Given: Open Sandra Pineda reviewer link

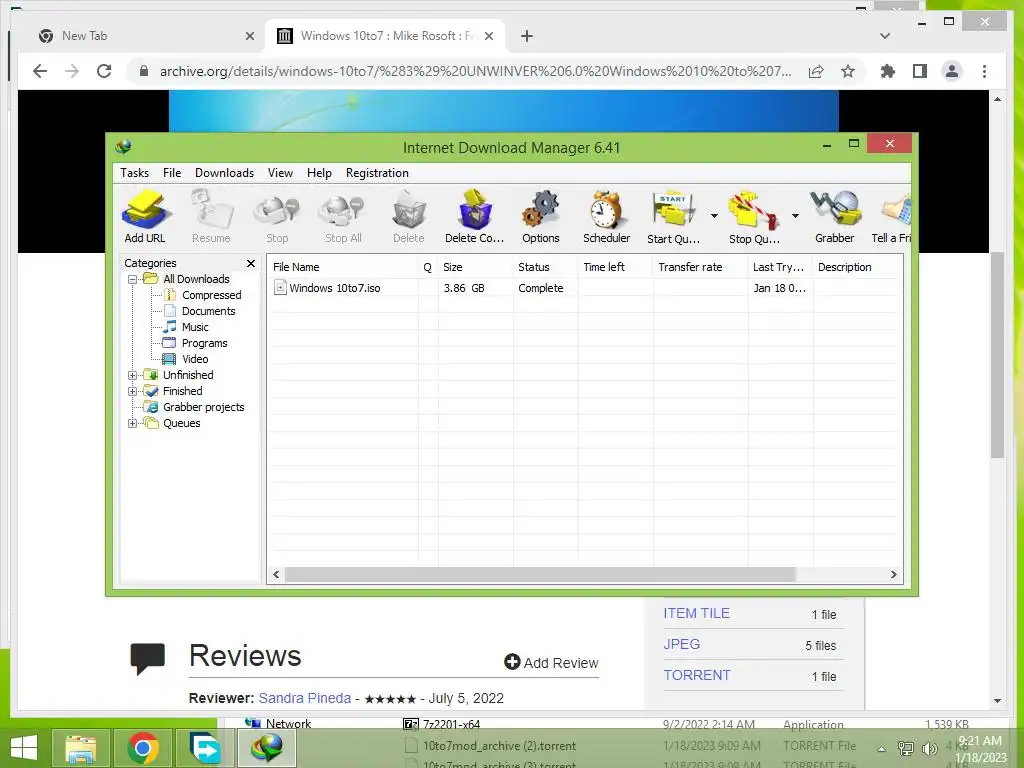Looking at the screenshot, I should 305,698.
